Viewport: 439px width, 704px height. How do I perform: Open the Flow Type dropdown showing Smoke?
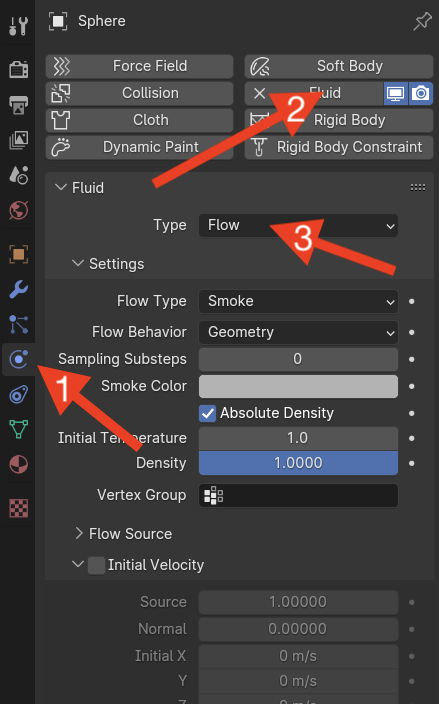point(298,301)
